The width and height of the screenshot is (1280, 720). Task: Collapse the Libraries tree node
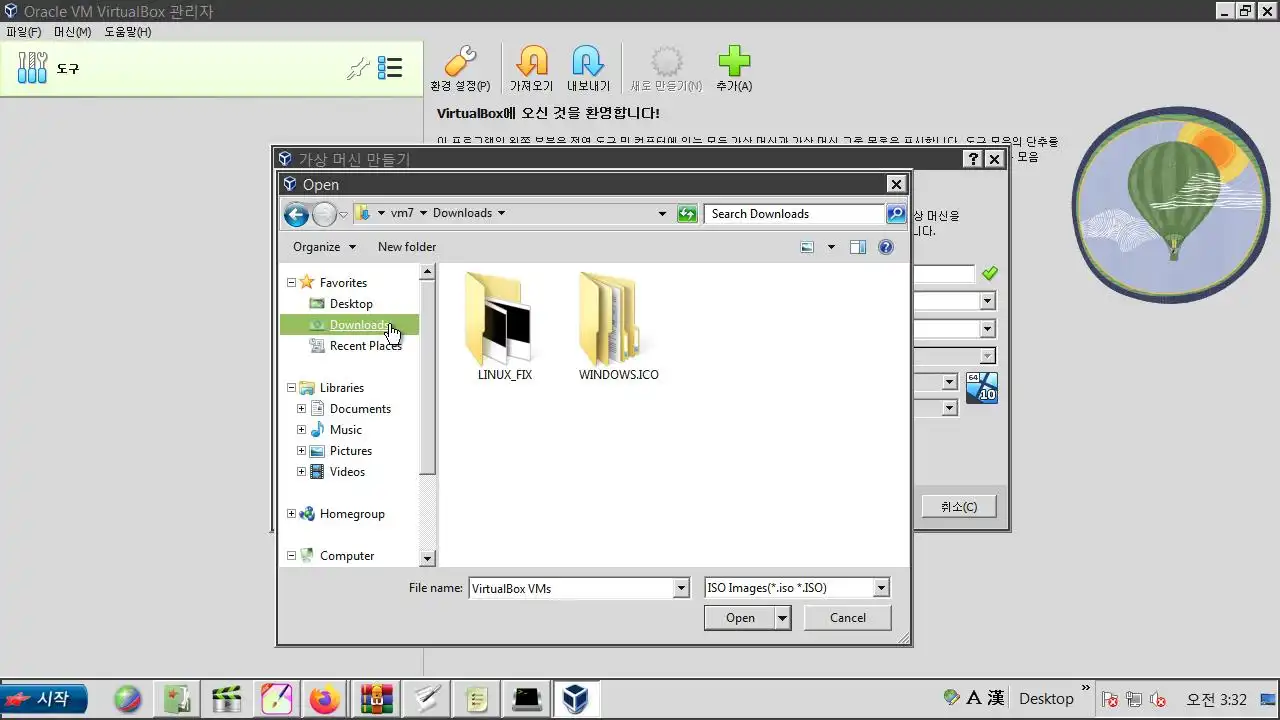291,388
